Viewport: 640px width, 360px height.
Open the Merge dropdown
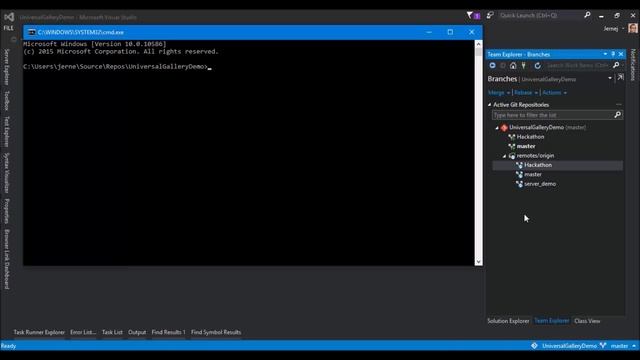coord(499,93)
